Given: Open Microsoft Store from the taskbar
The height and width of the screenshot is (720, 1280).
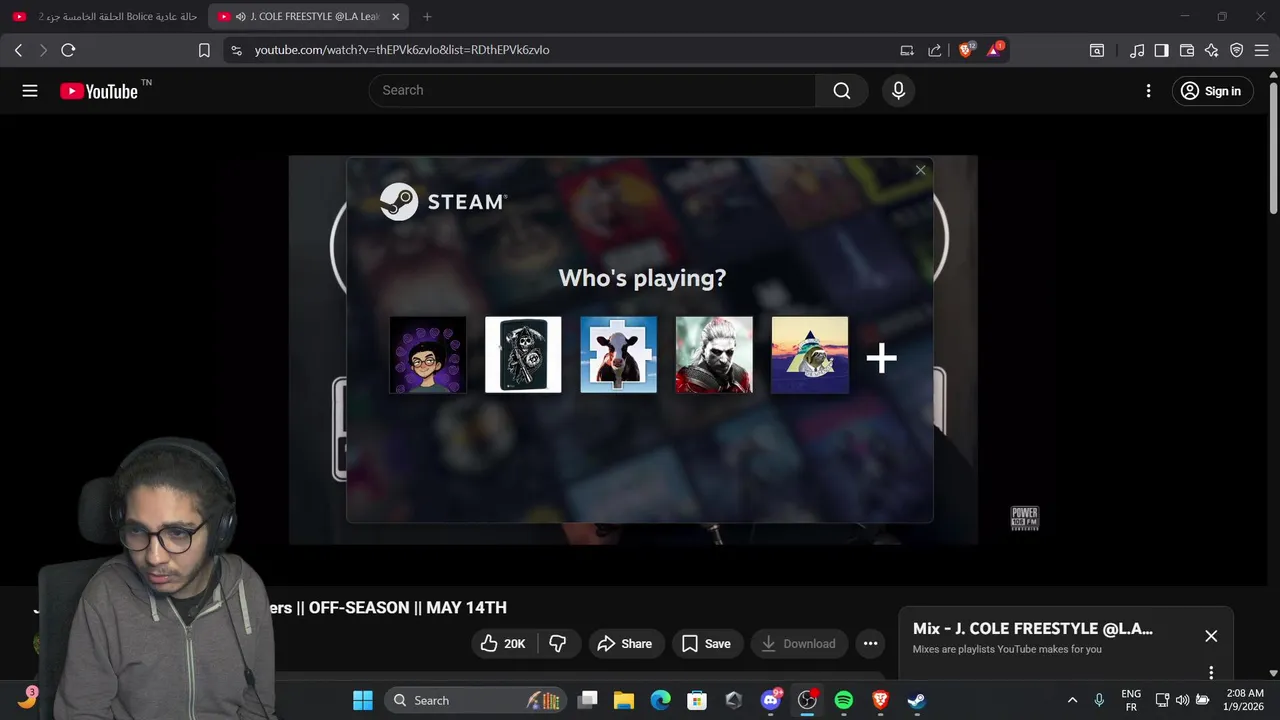Looking at the screenshot, I should click(x=697, y=700).
